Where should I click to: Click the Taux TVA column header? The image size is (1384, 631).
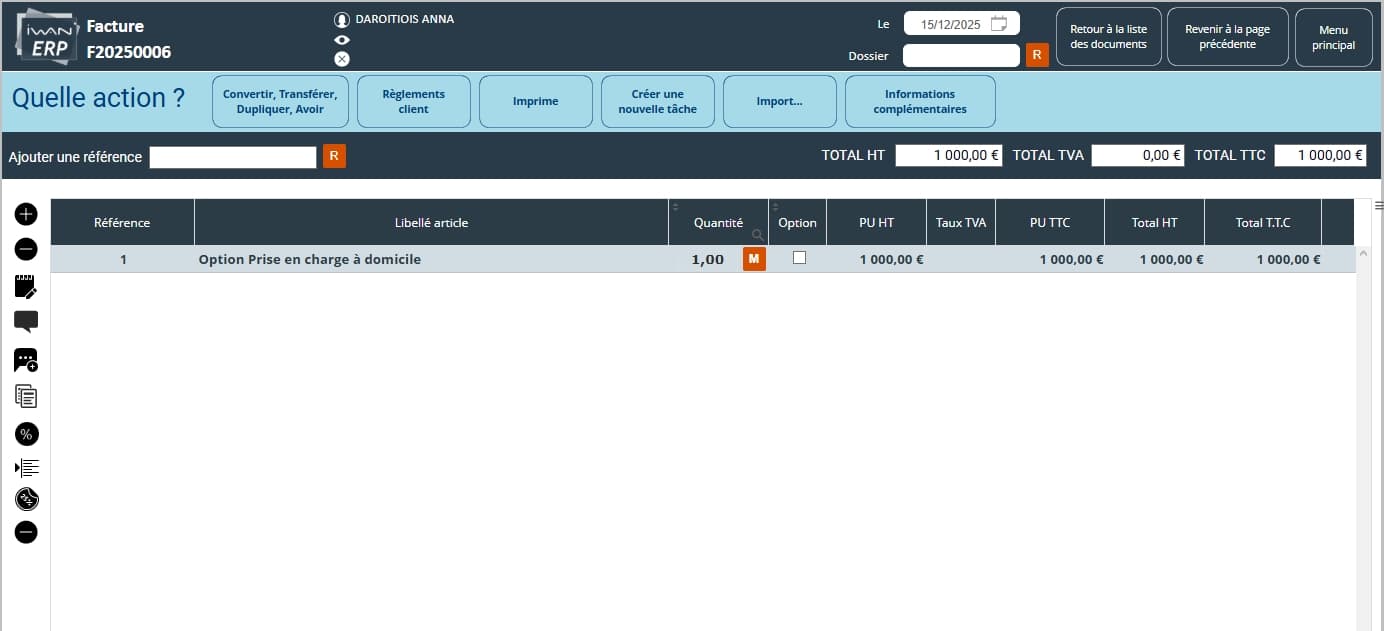961,222
